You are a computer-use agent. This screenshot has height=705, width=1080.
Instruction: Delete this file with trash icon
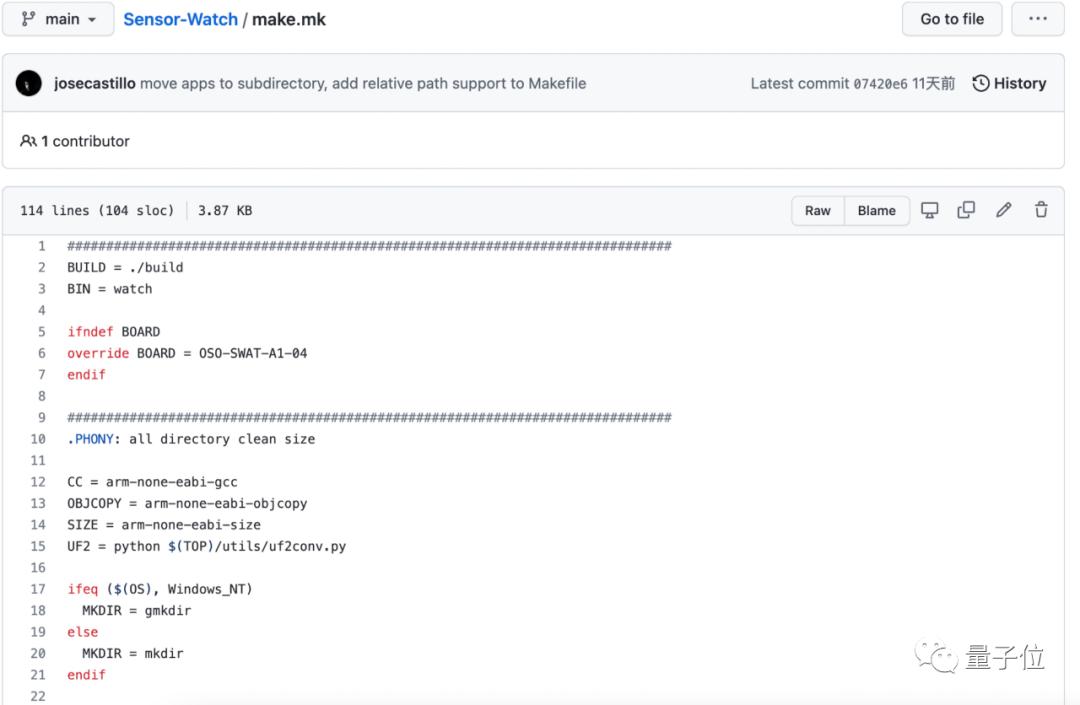point(1041,210)
